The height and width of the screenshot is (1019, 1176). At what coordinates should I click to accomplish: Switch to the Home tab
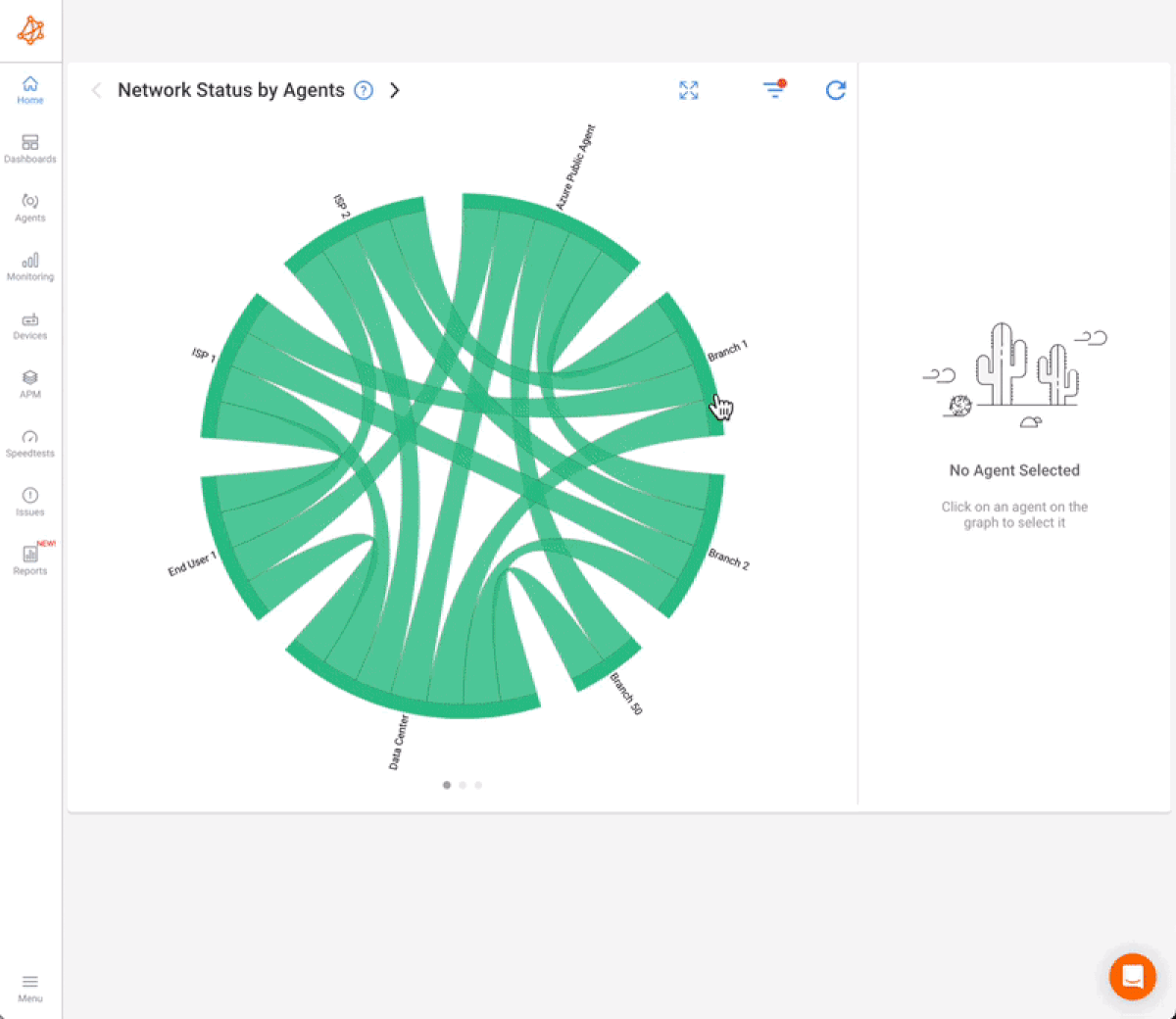(x=29, y=90)
